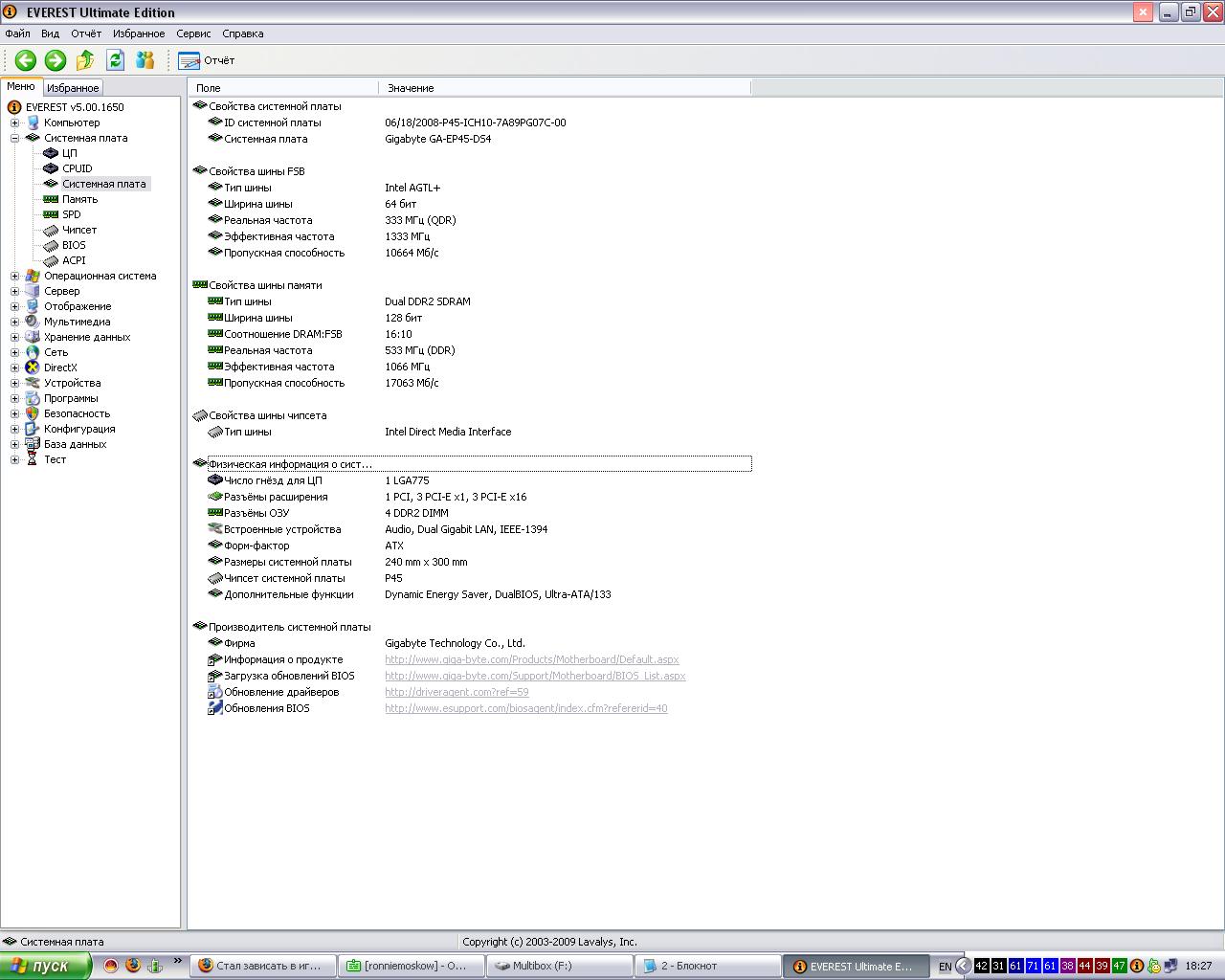
Task: Expand the Устройства tree node
Action: coord(14,383)
